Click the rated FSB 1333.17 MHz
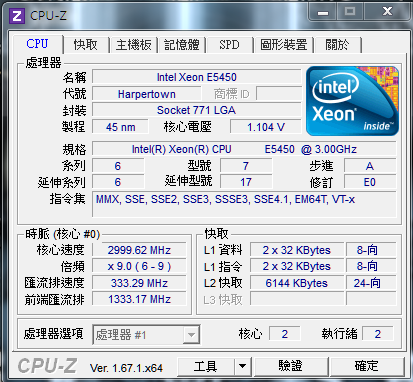The height and width of the screenshot is (382, 413). click(x=139, y=299)
